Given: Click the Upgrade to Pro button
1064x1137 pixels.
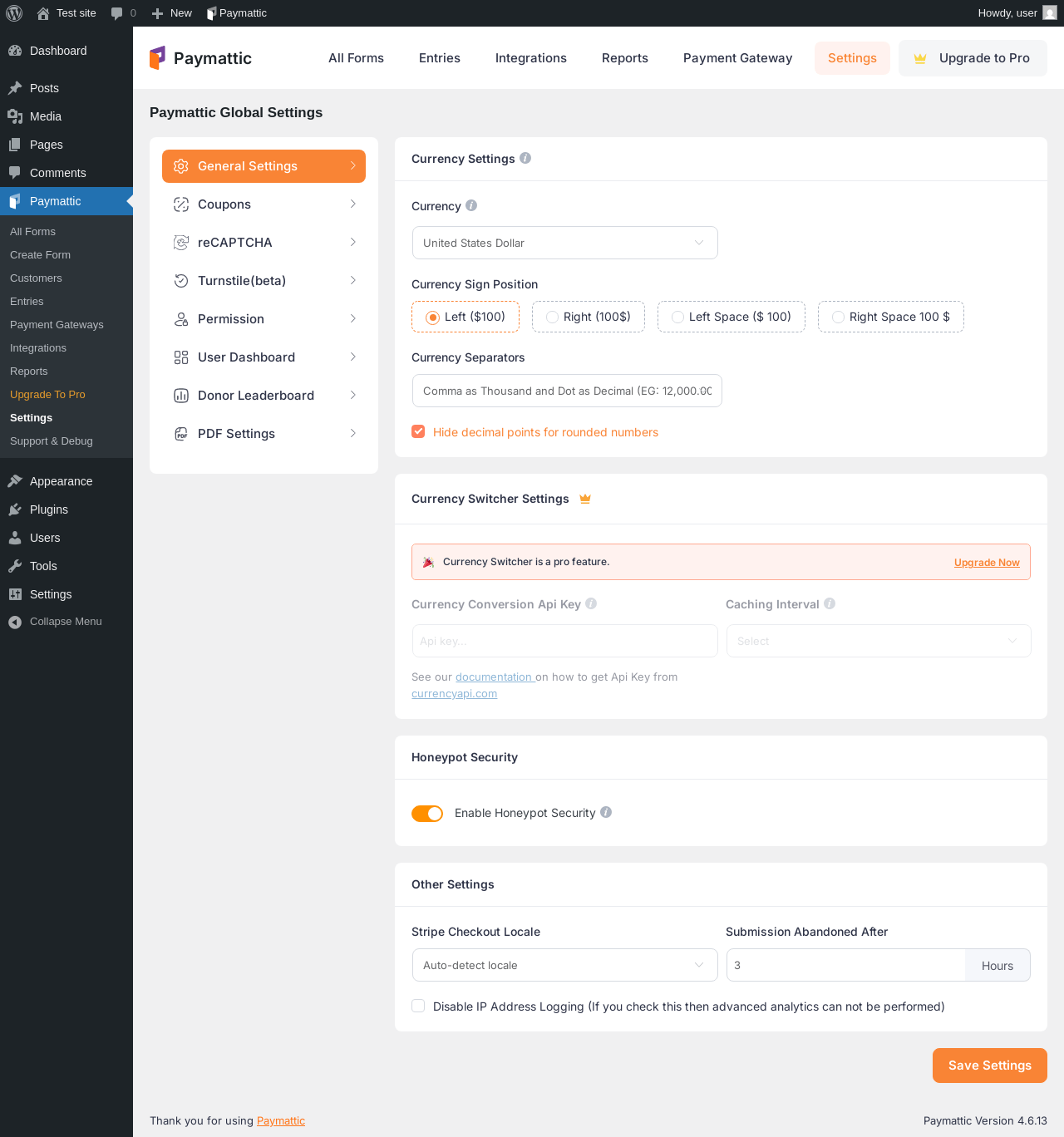Looking at the screenshot, I should [x=973, y=58].
